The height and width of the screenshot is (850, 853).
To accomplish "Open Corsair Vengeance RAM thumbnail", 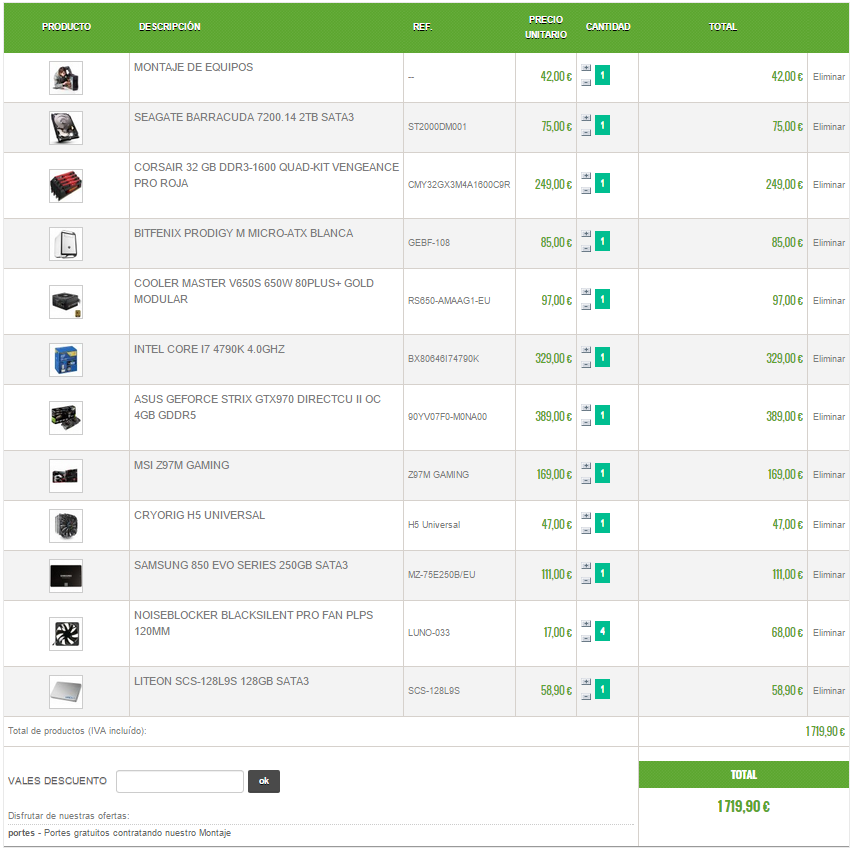I will (x=66, y=186).
